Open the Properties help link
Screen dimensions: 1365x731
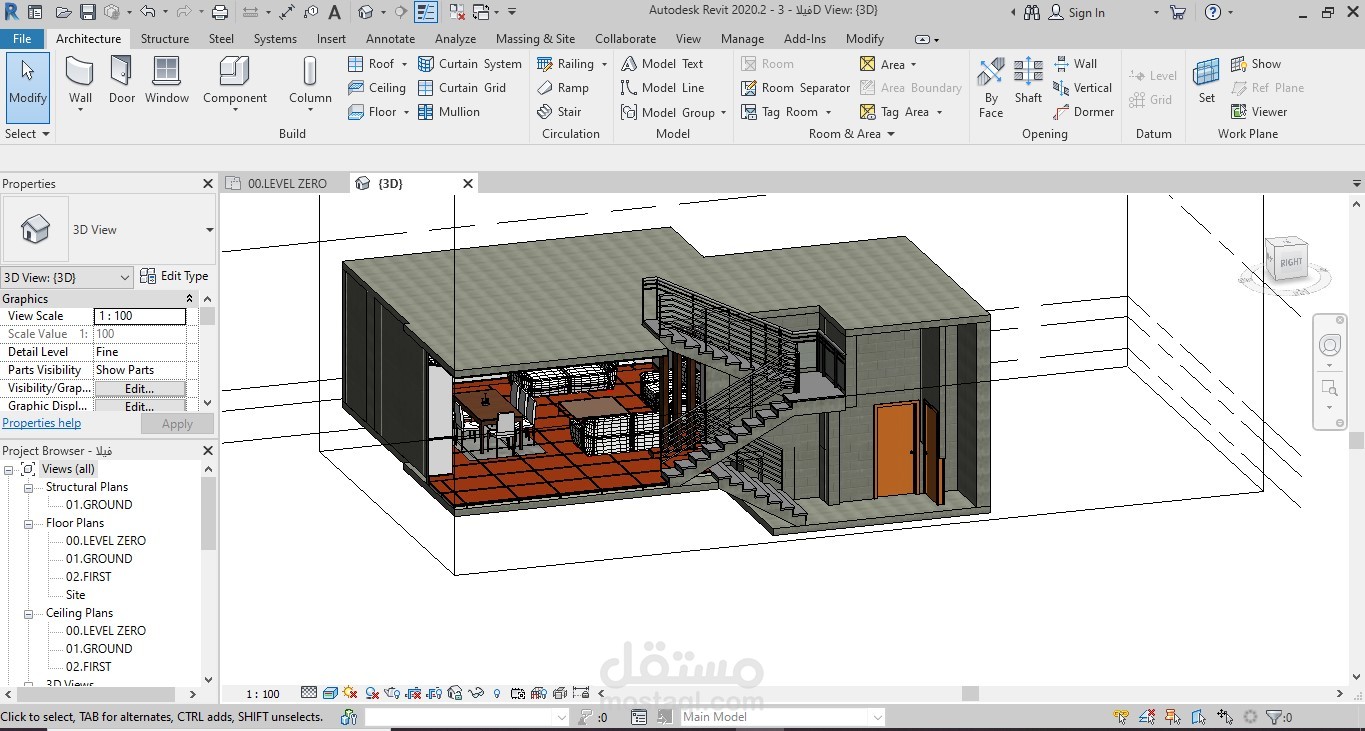(x=41, y=423)
